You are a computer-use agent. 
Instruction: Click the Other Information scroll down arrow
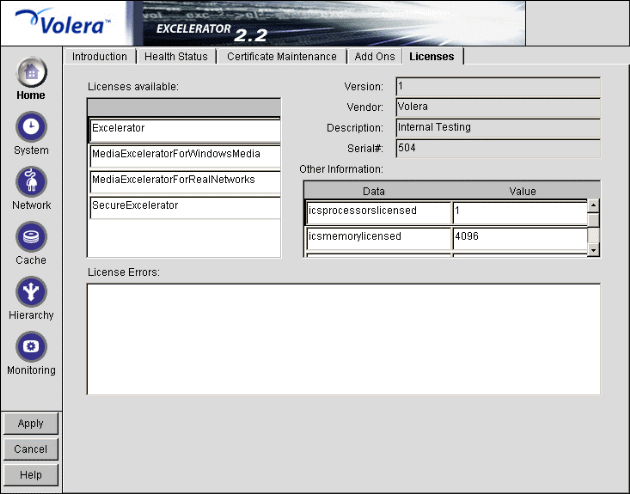[593, 250]
